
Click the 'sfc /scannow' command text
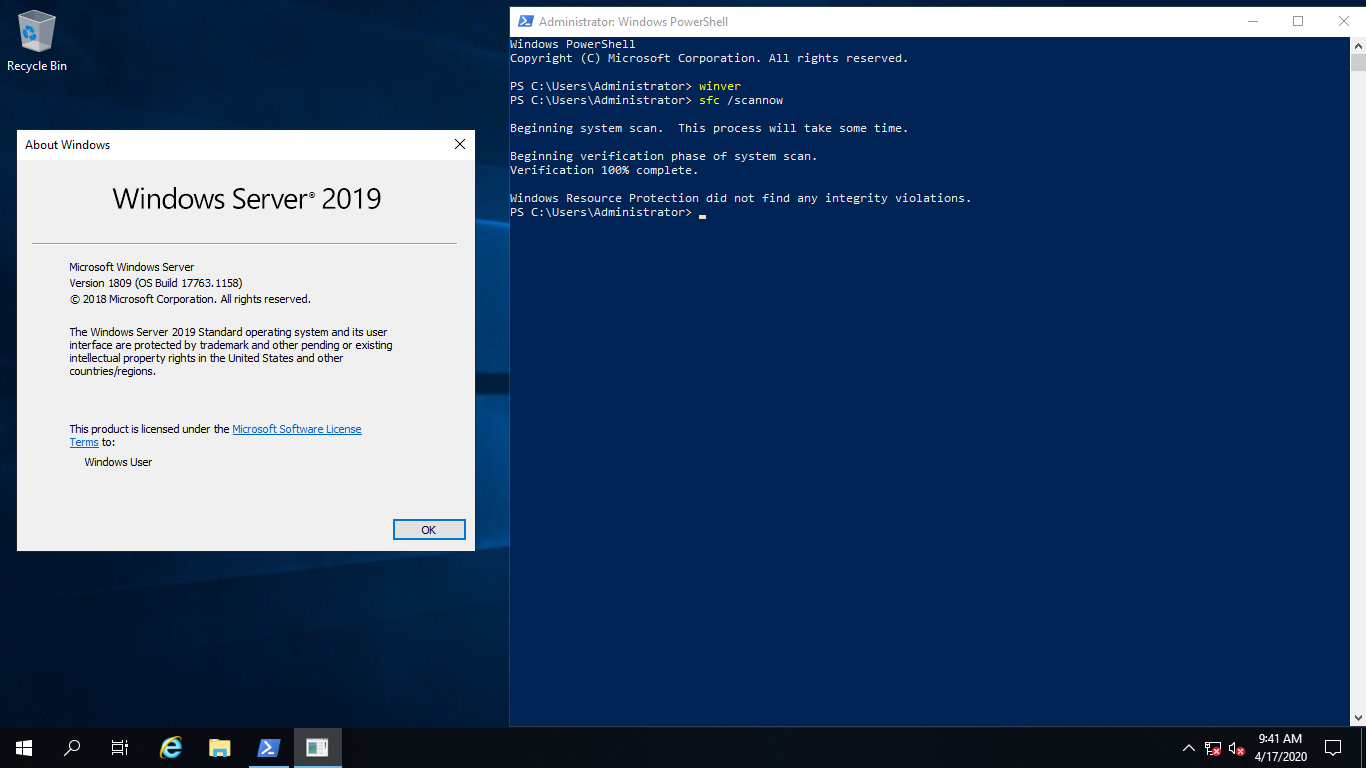click(741, 100)
